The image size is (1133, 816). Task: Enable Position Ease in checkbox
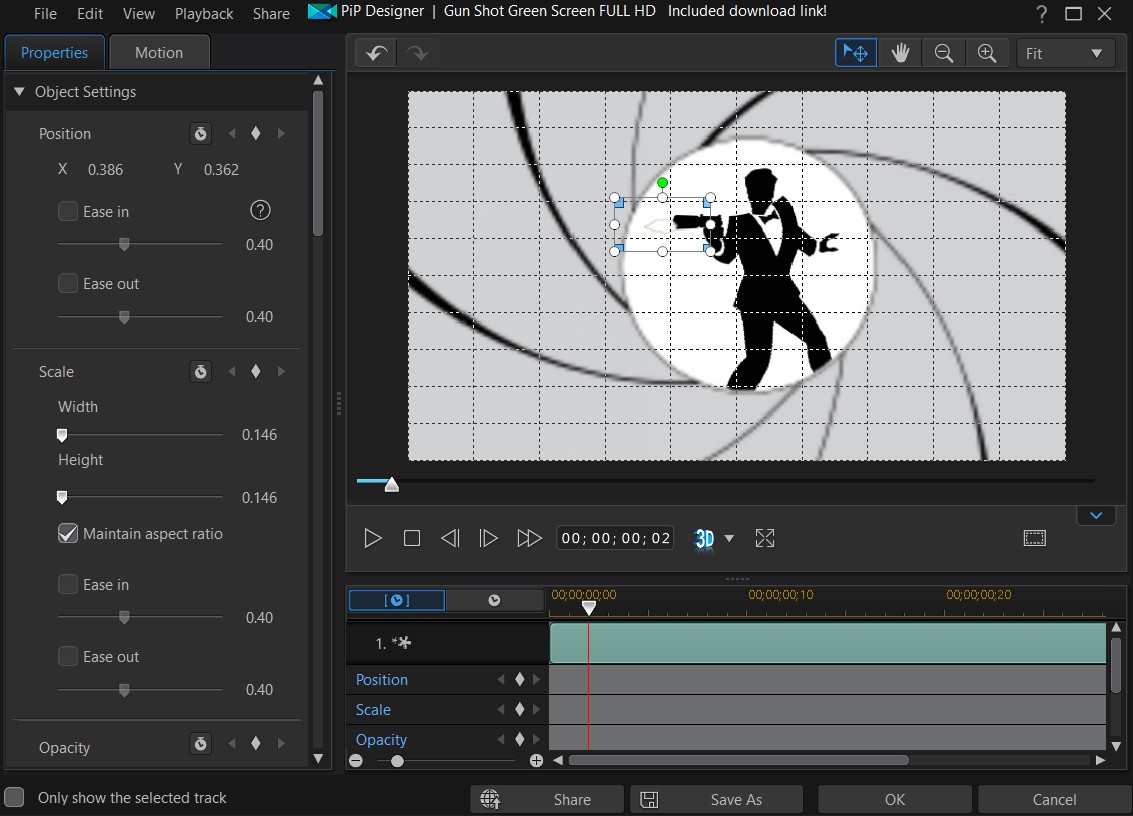coord(68,211)
